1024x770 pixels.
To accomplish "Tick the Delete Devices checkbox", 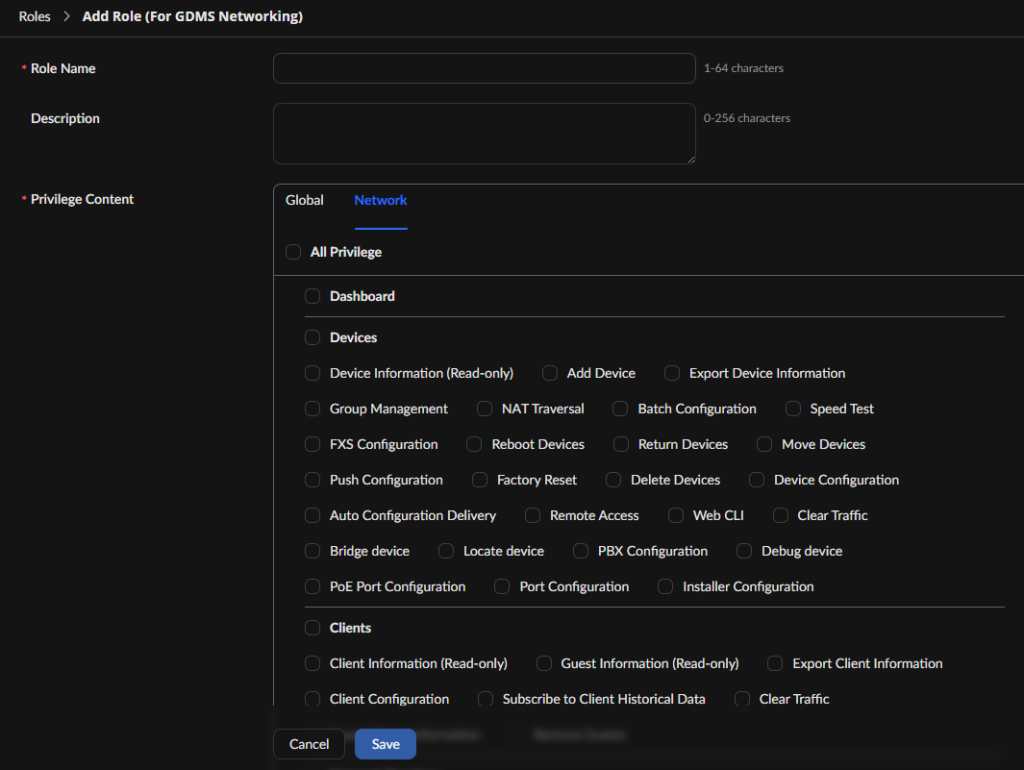I will (x=613, y=480).
